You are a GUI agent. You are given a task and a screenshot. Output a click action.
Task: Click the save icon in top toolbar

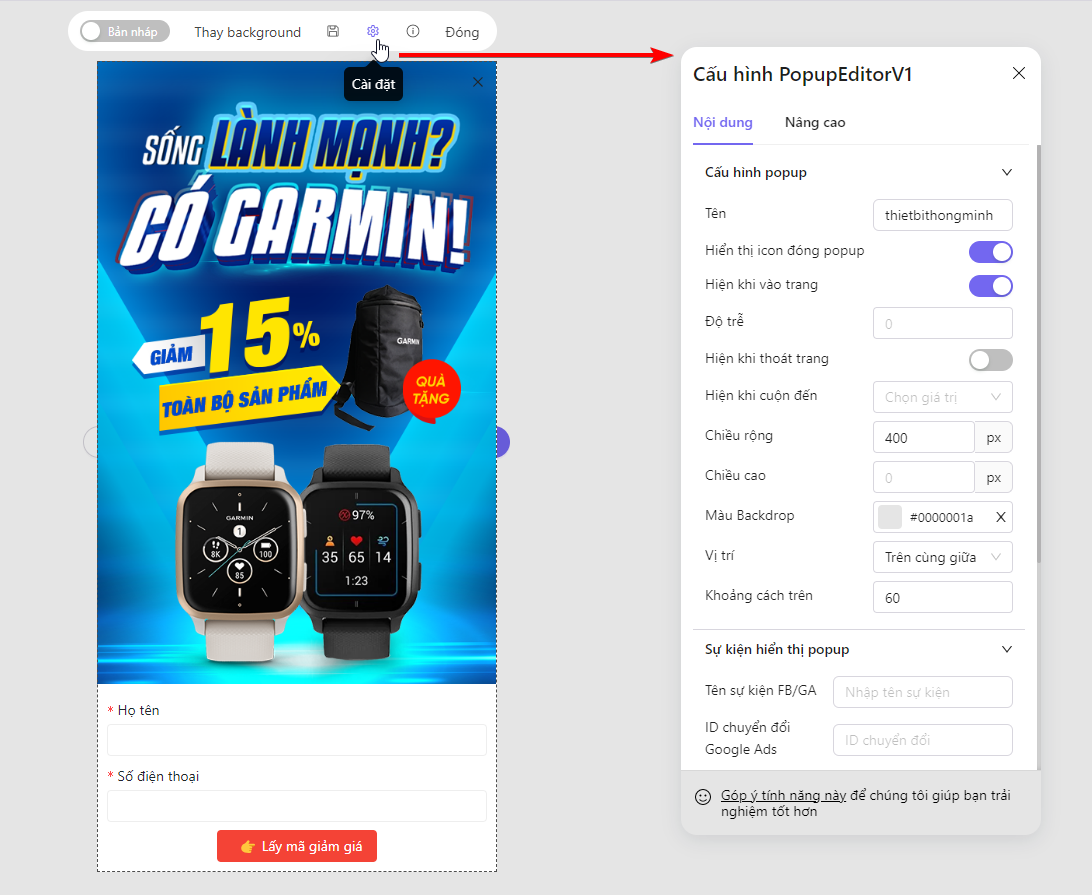pos(333,31)
